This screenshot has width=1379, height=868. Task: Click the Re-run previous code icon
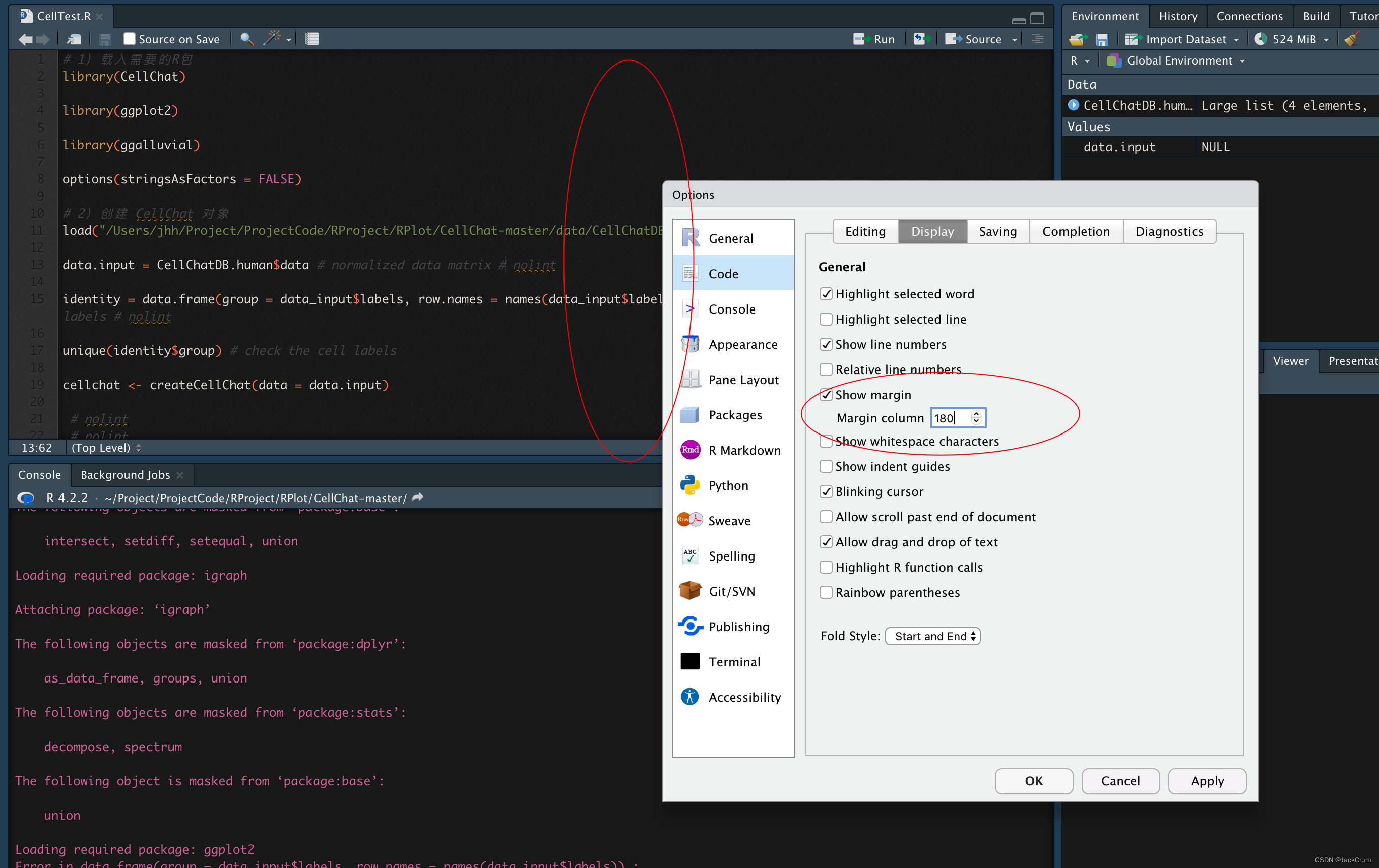point(921,39)
